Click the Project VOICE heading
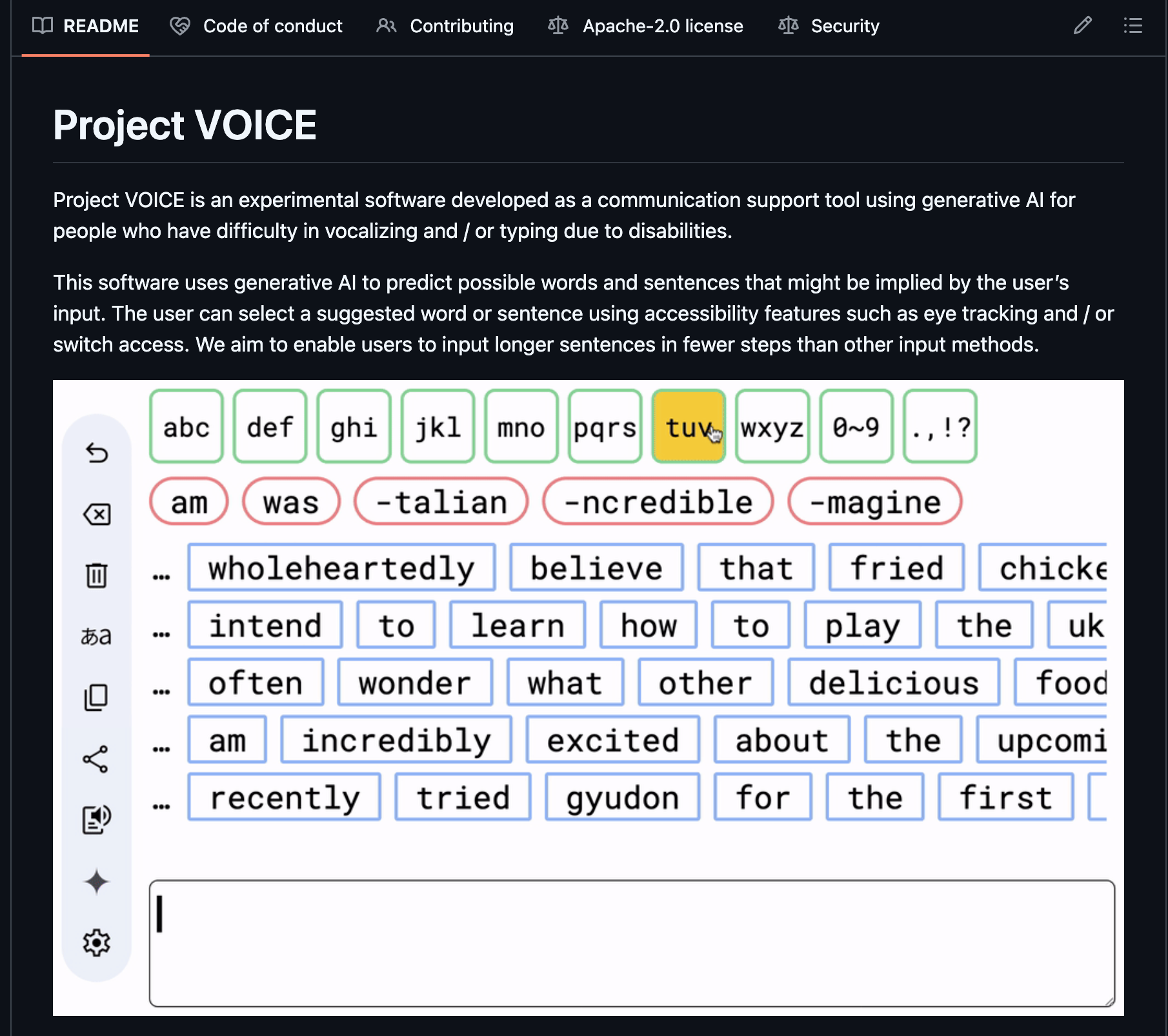1168x1036 pixels. [x=185, y=125]
